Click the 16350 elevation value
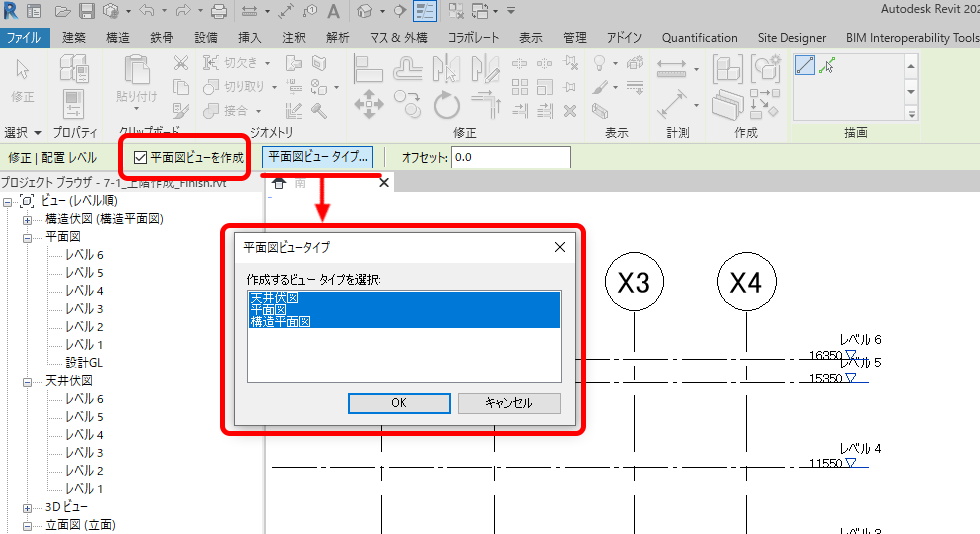This screenshot has width=980, height=534. click(x=825, y=355)
